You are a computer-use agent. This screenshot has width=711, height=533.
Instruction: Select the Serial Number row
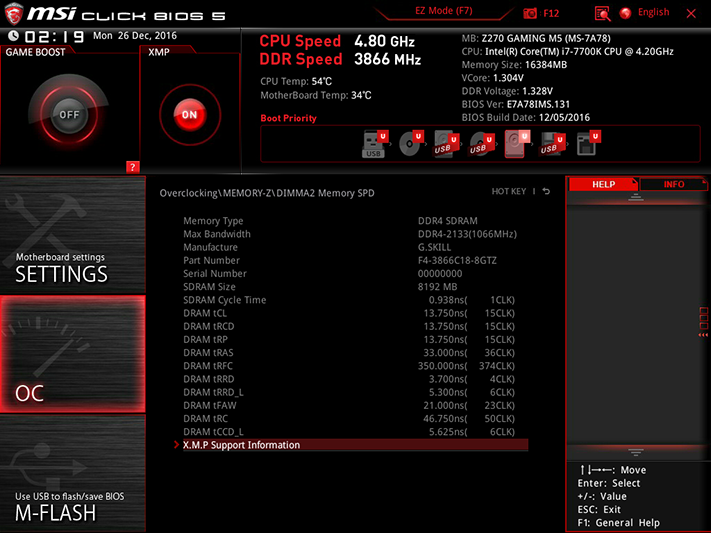[x=351, y=274]
